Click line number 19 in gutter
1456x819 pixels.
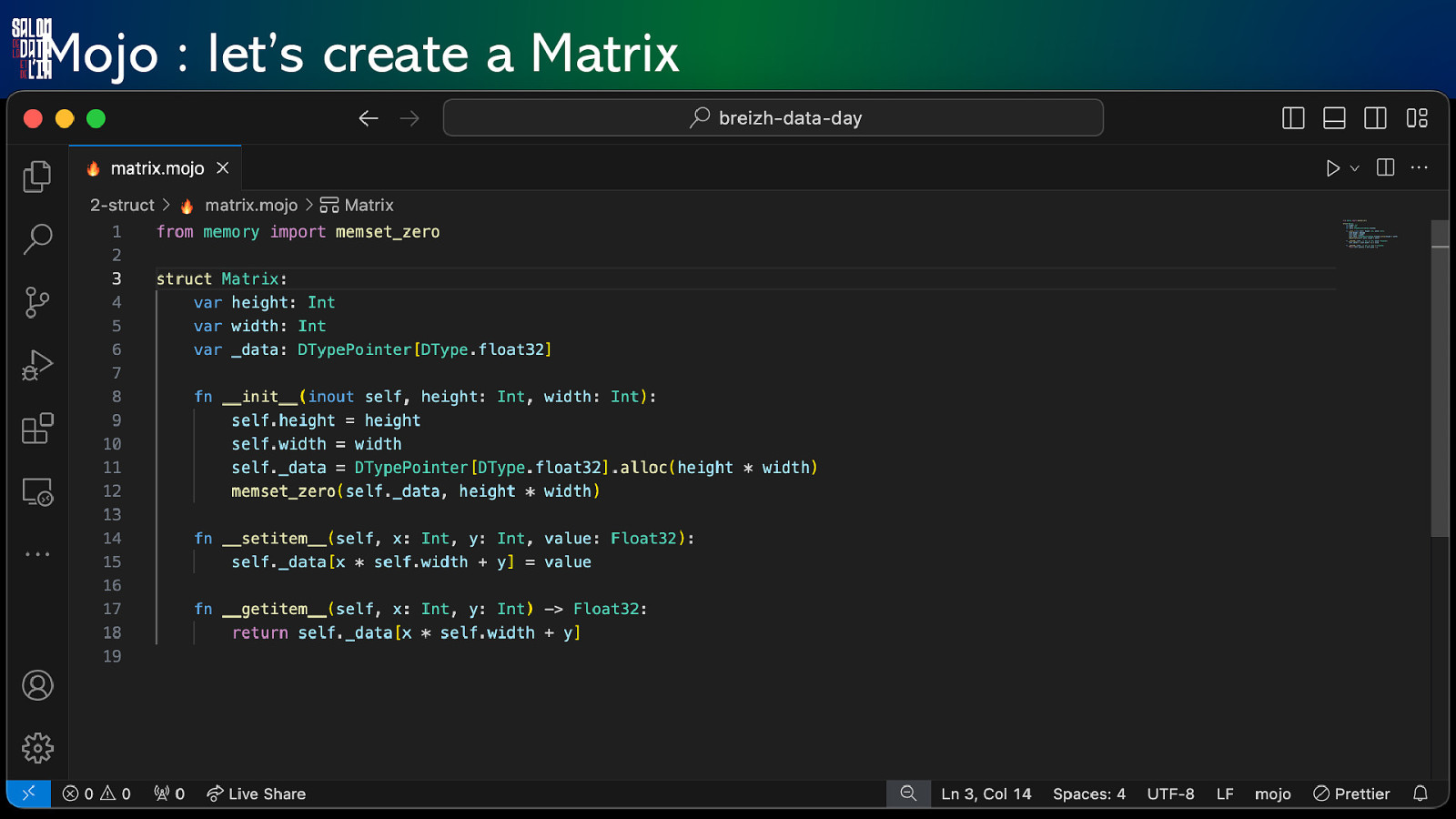click(x=112, y=656)
